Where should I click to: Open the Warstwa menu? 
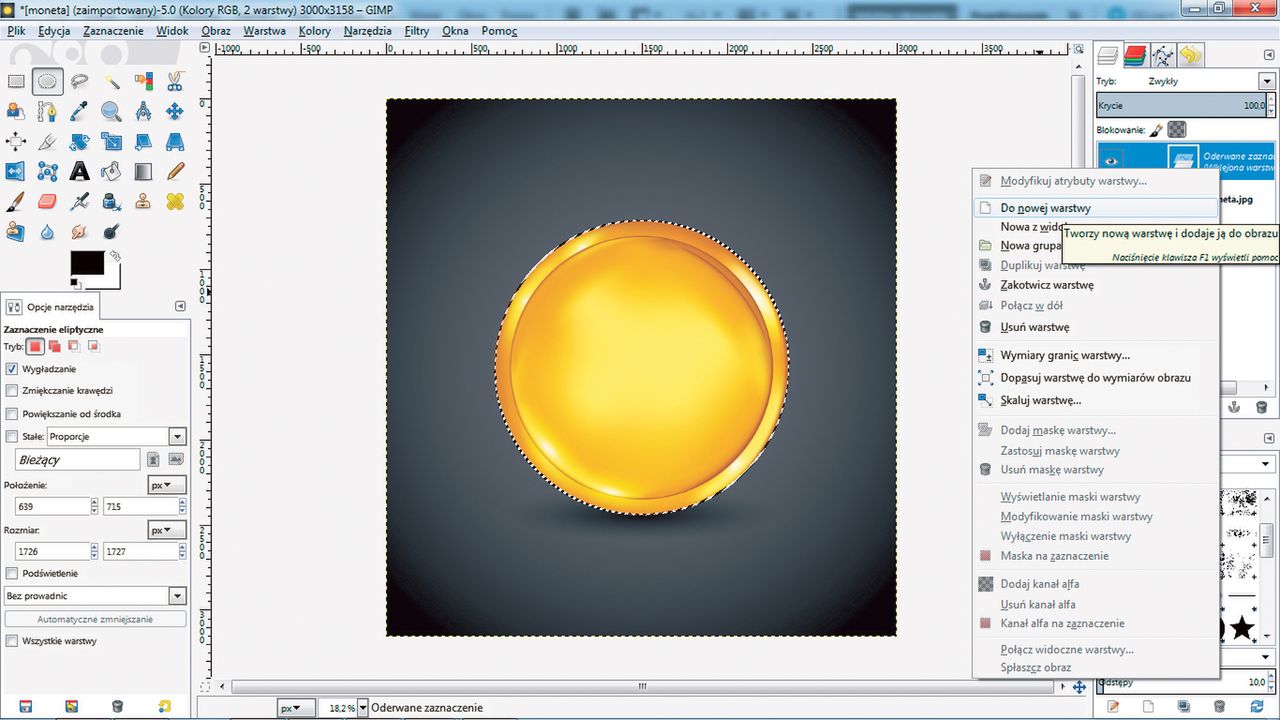[264, 31]
